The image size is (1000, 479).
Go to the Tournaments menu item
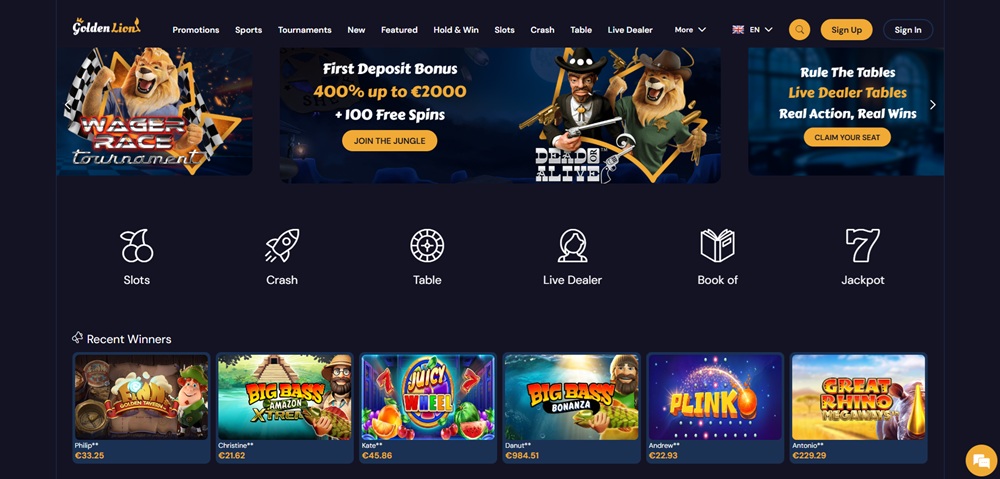pos(304,30)
